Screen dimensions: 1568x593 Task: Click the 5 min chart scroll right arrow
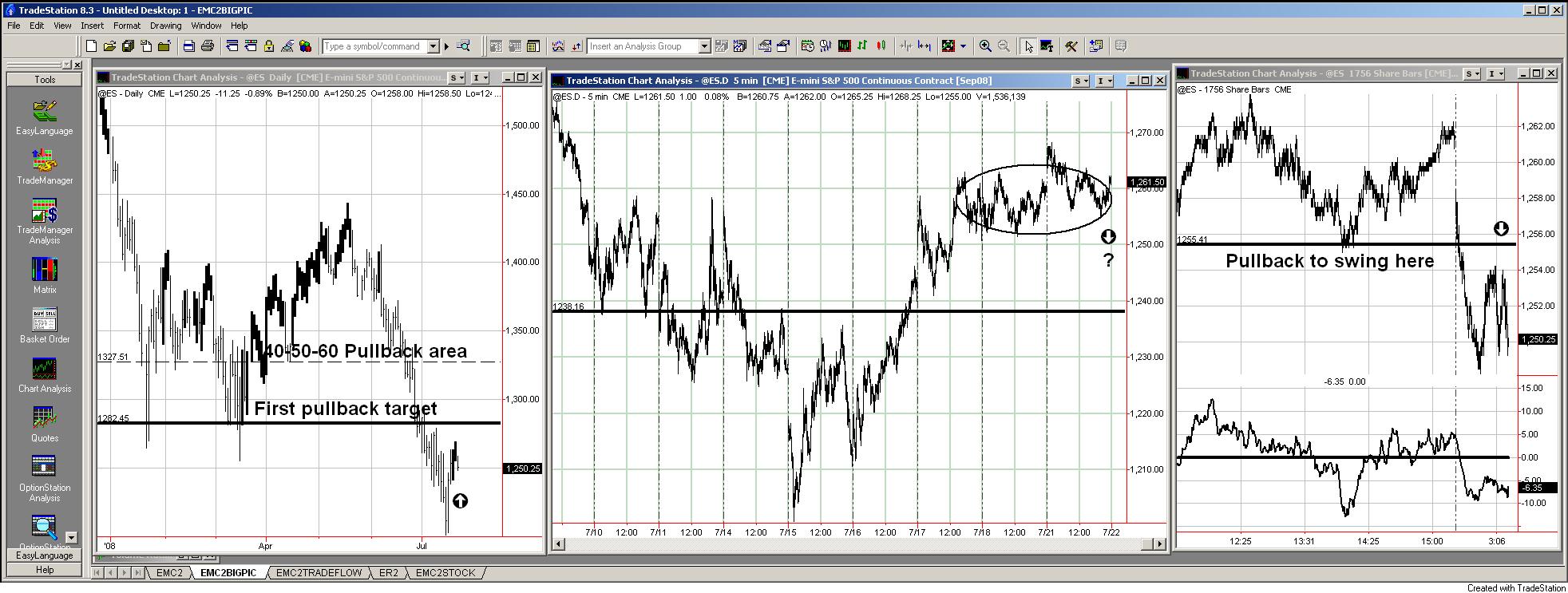(1161, 544)
